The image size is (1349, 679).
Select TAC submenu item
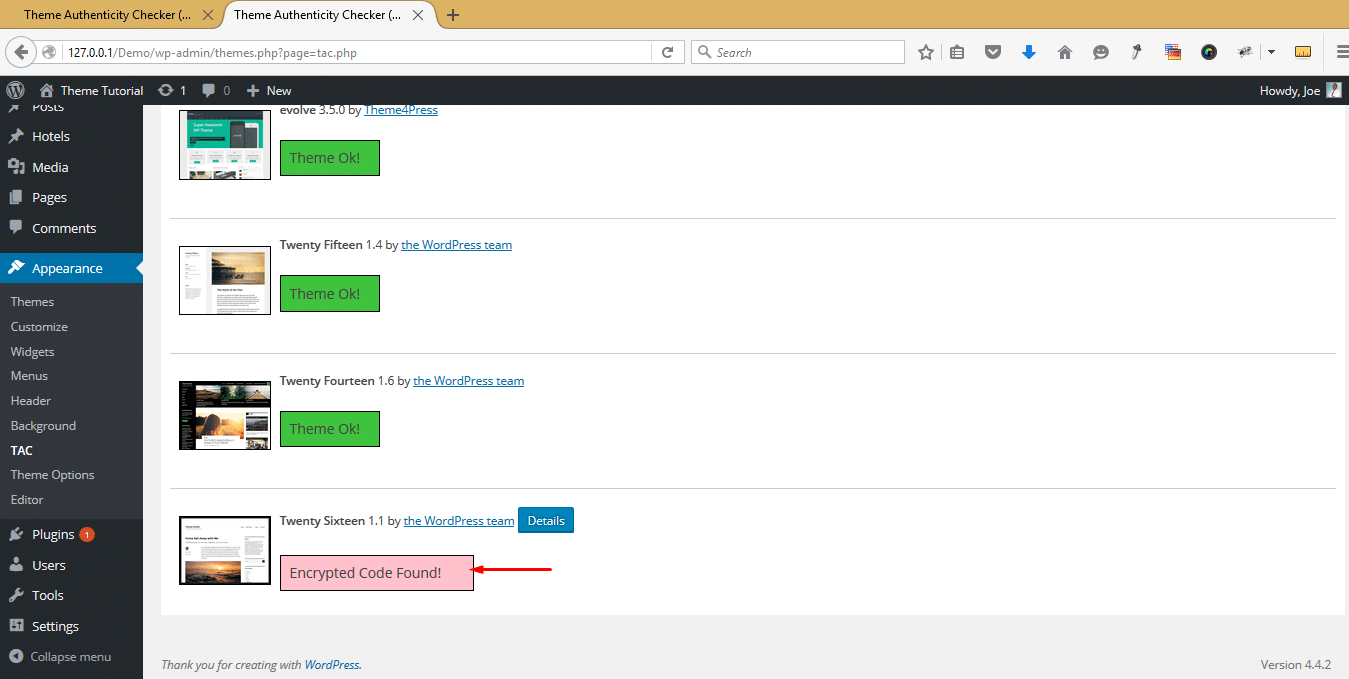click(x=22, y=450)
